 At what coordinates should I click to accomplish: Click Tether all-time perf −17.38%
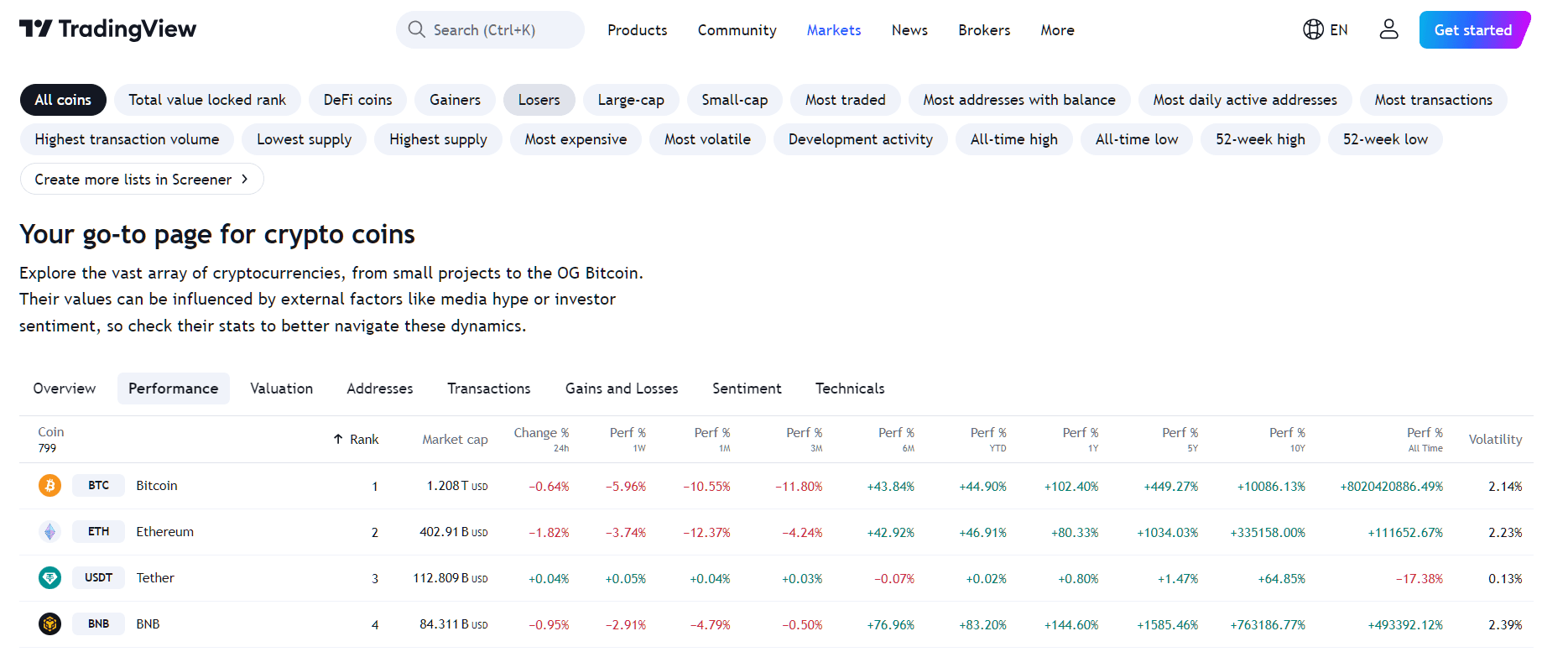(x=1420, y=578)
